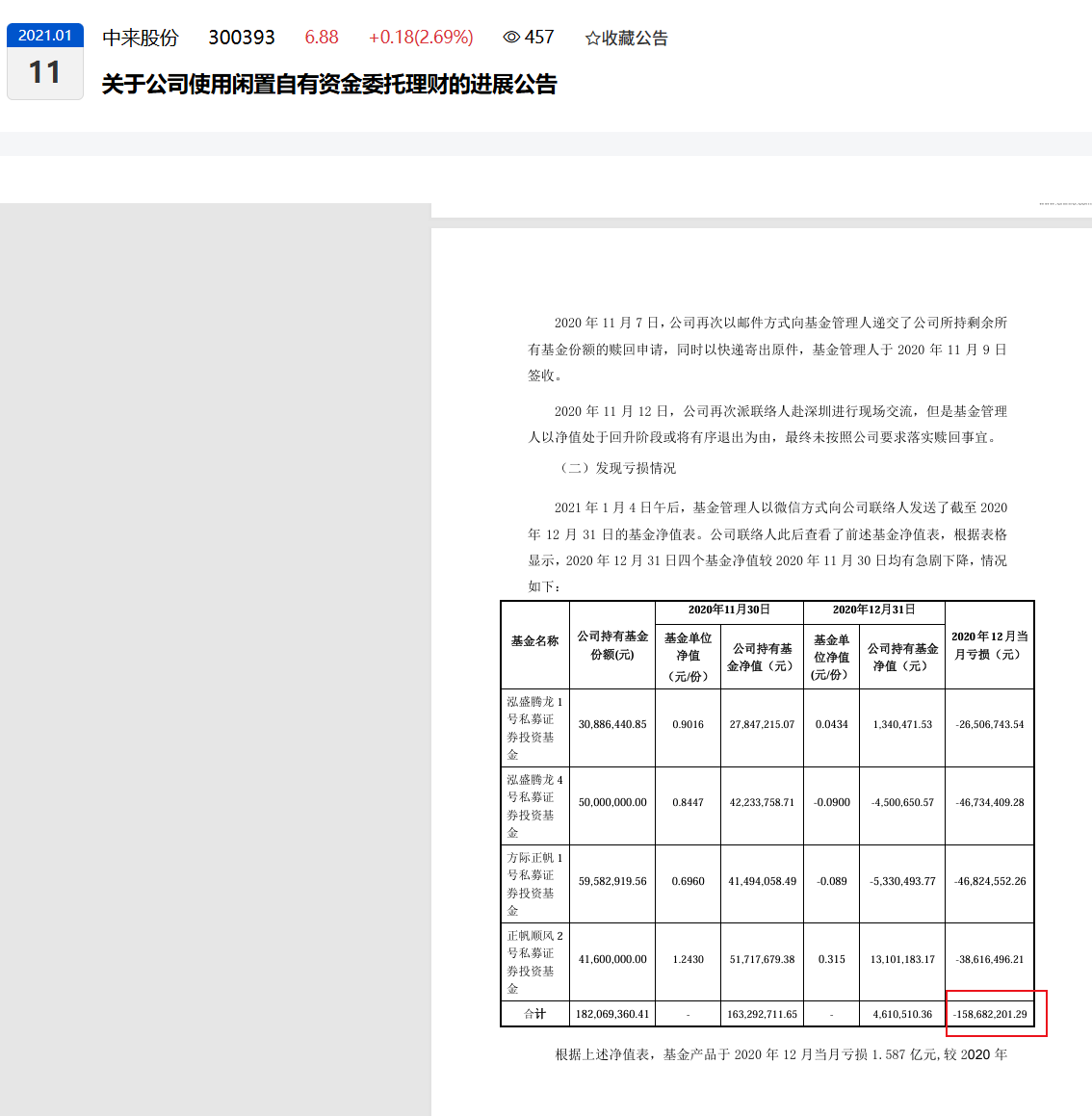This screenshot has height=1116, width=1092.
Task: Click the cell 42,233,758.71
Action: point(762,803)
